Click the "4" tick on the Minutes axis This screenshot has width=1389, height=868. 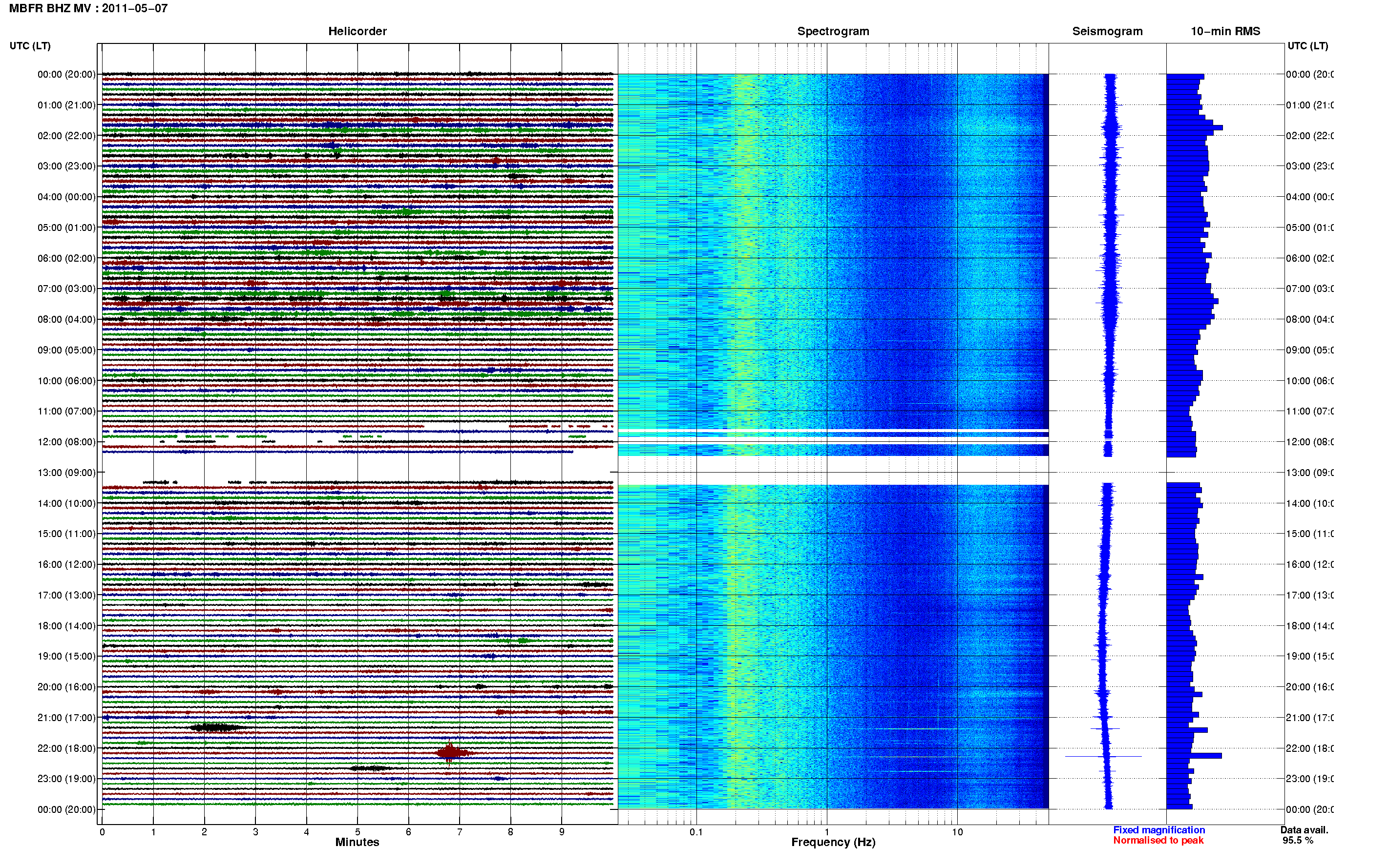(x=307, y=832)
